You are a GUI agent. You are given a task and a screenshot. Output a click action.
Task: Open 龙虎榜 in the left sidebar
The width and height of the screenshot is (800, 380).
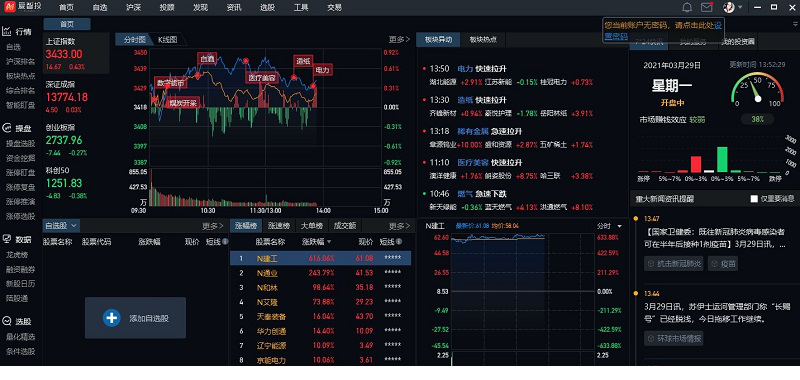17,255
